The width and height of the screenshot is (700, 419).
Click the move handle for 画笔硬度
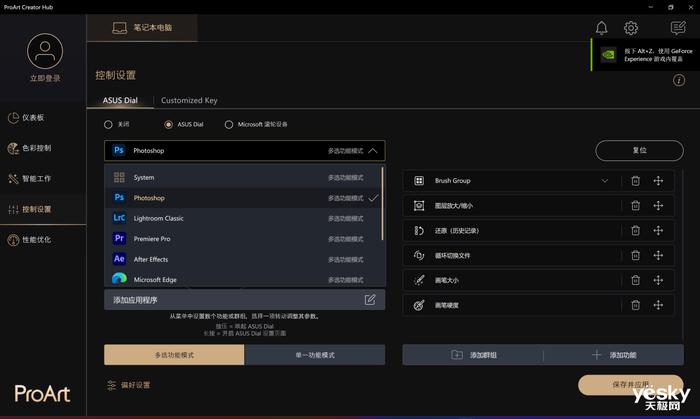pos(658,305)
